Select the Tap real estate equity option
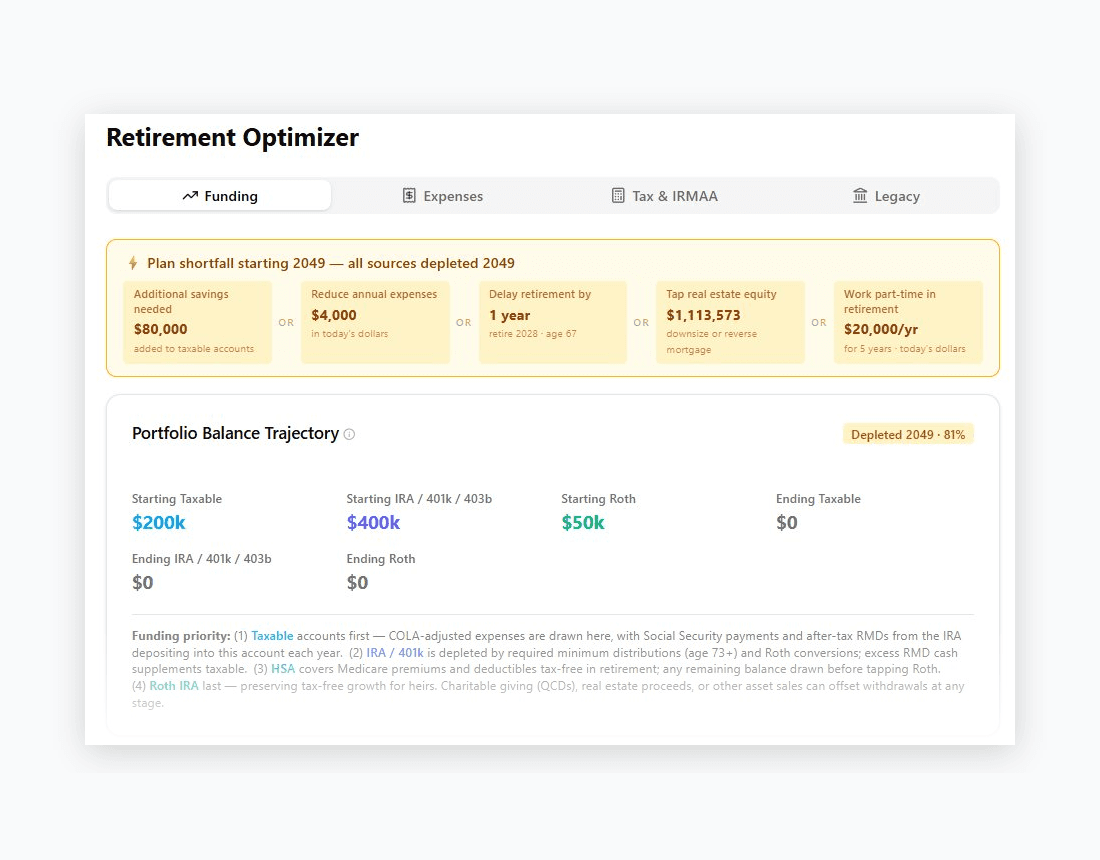This screenshot has height=860, width=1100. coord(731,322)
